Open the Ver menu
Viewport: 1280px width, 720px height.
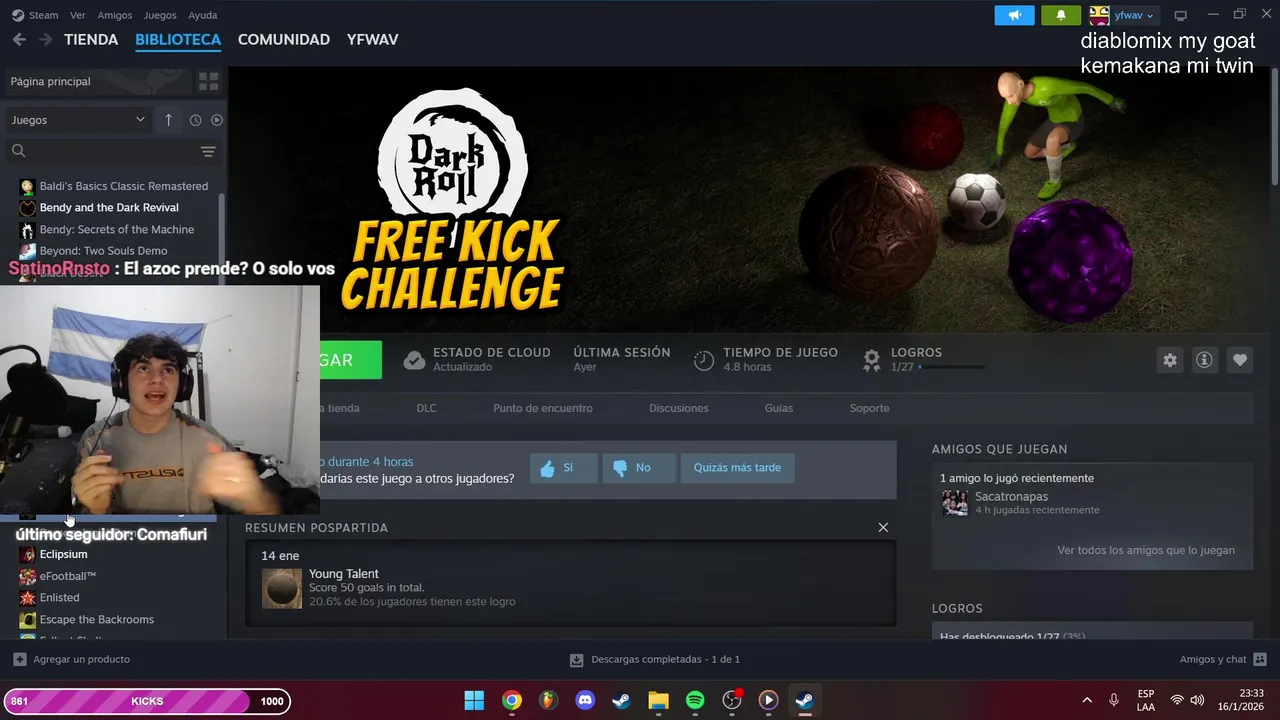pyautogui.click(x=78, y=15)
